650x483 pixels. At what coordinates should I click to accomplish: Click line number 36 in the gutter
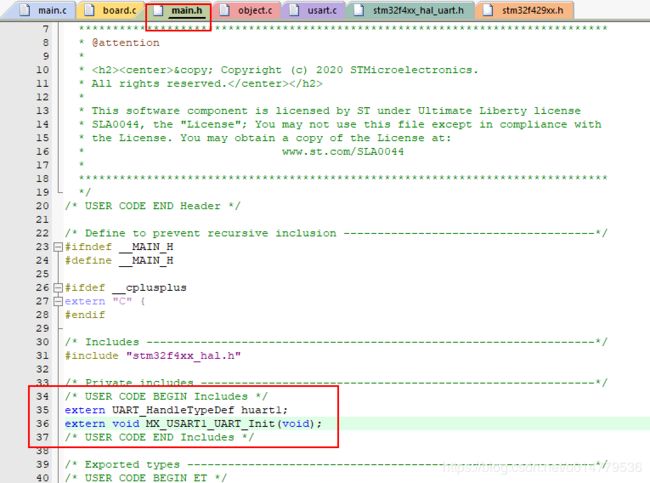pyautogui.click(x=42, y=424)
